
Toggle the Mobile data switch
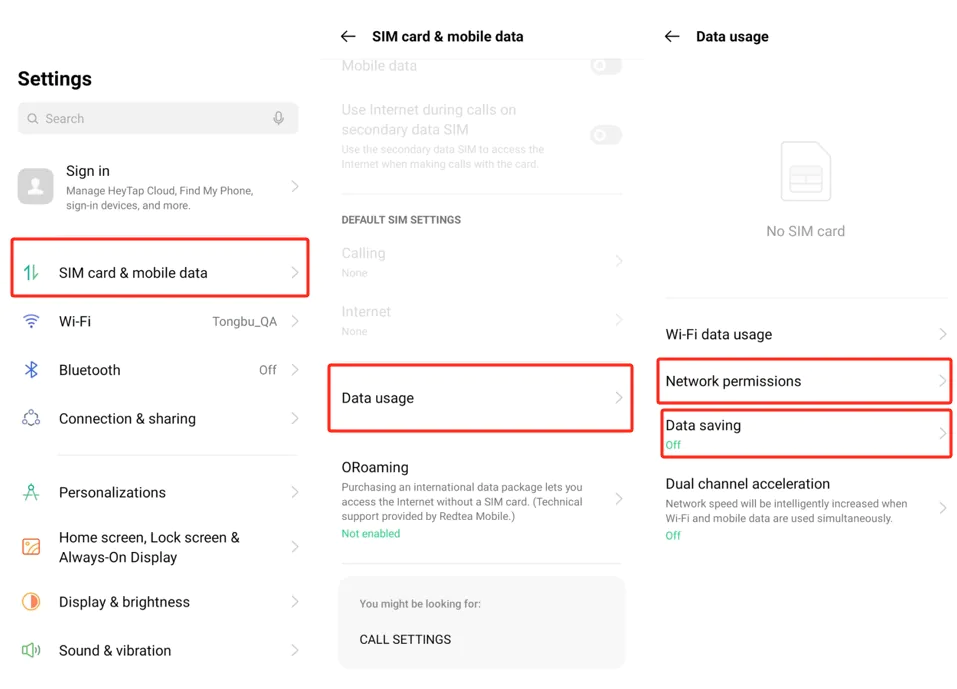(x=606, y=65)
